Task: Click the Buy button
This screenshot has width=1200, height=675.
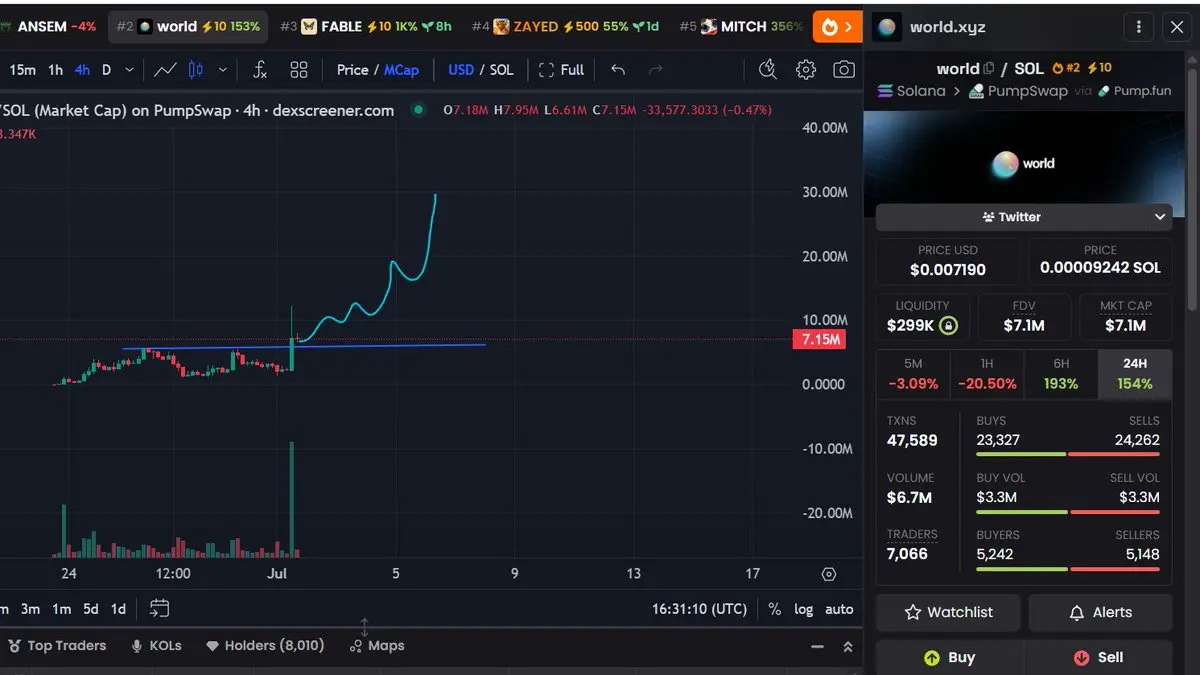Action: pos(948,657)
